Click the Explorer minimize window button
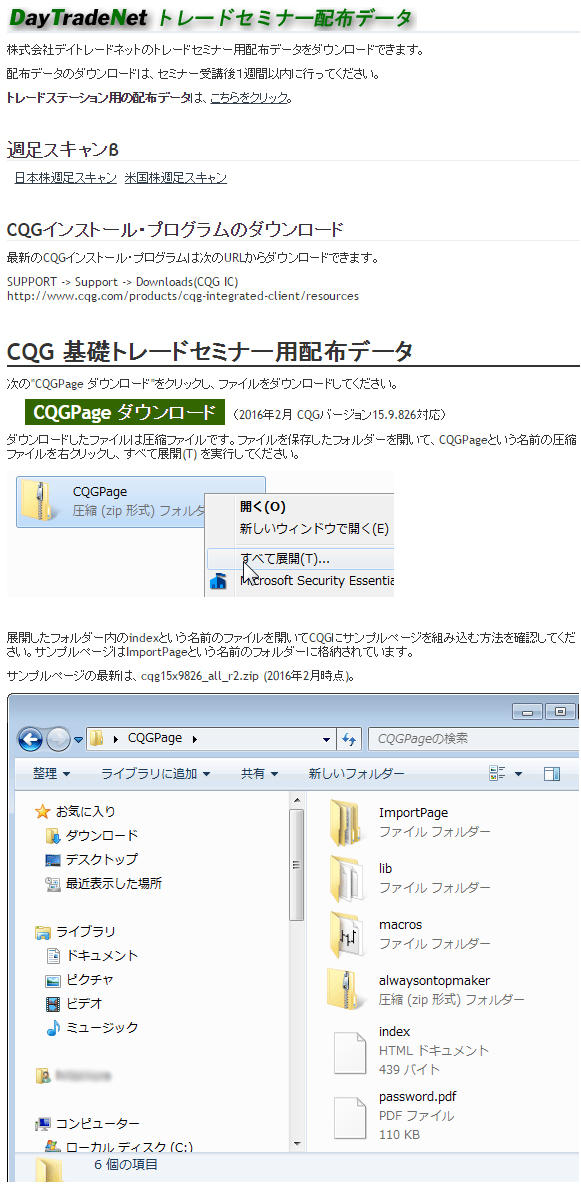 (528, 711)
